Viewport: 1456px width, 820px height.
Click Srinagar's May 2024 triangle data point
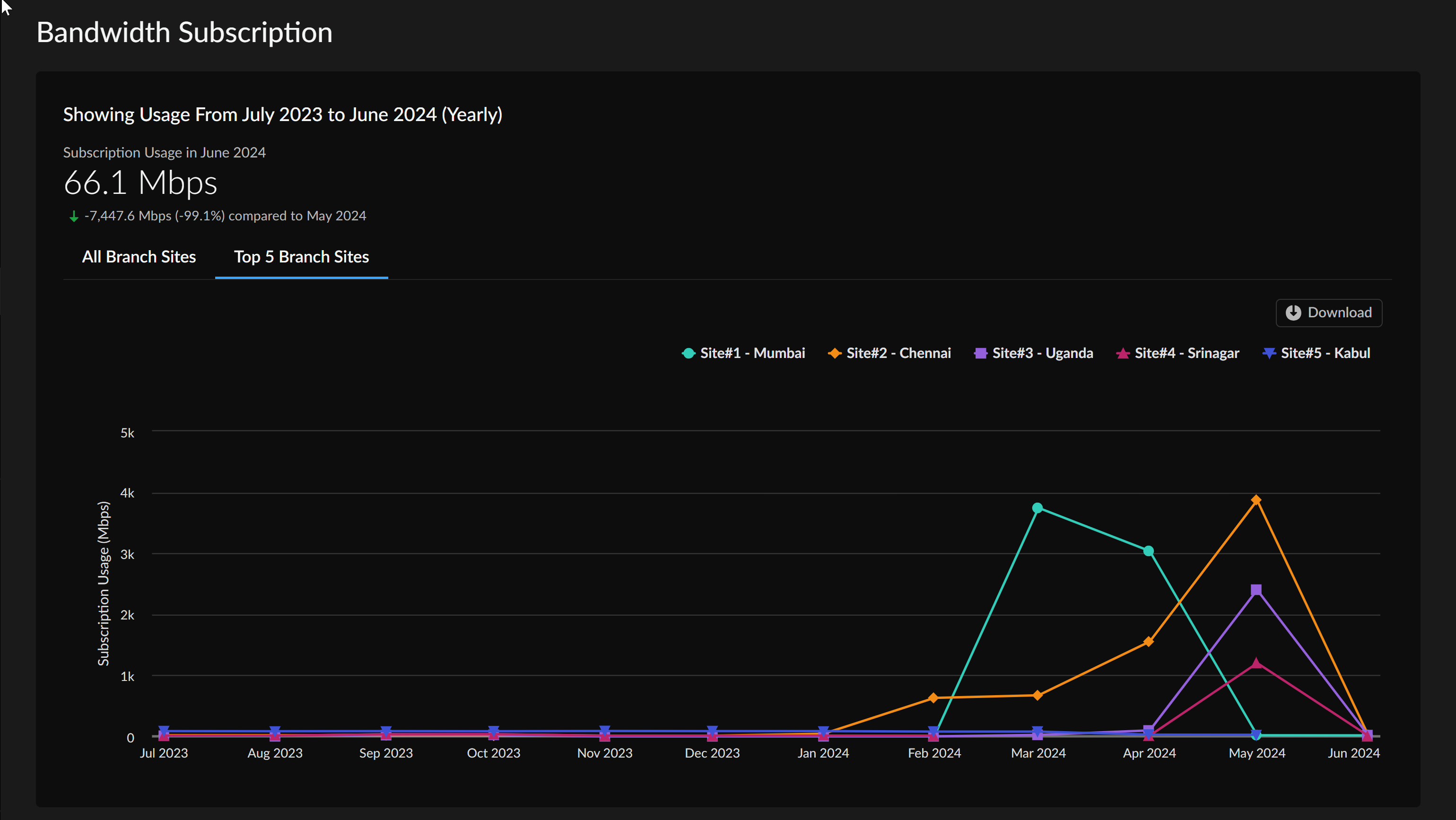[x=1256, y=663]
